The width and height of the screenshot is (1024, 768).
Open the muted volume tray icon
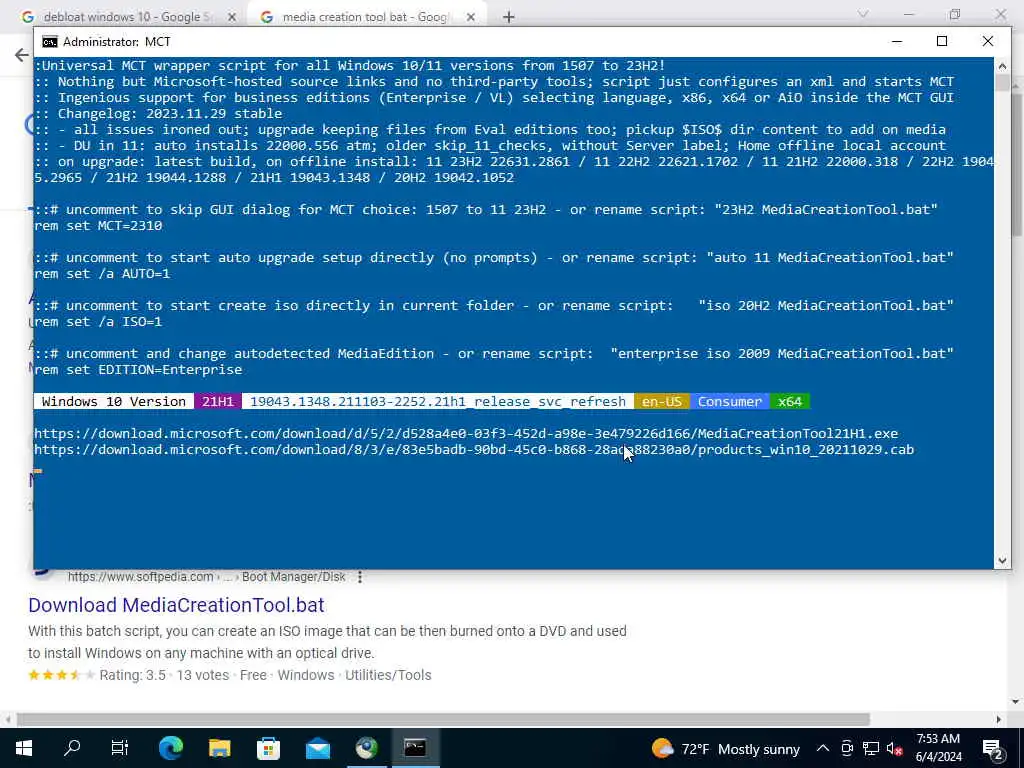pos(894,748)
